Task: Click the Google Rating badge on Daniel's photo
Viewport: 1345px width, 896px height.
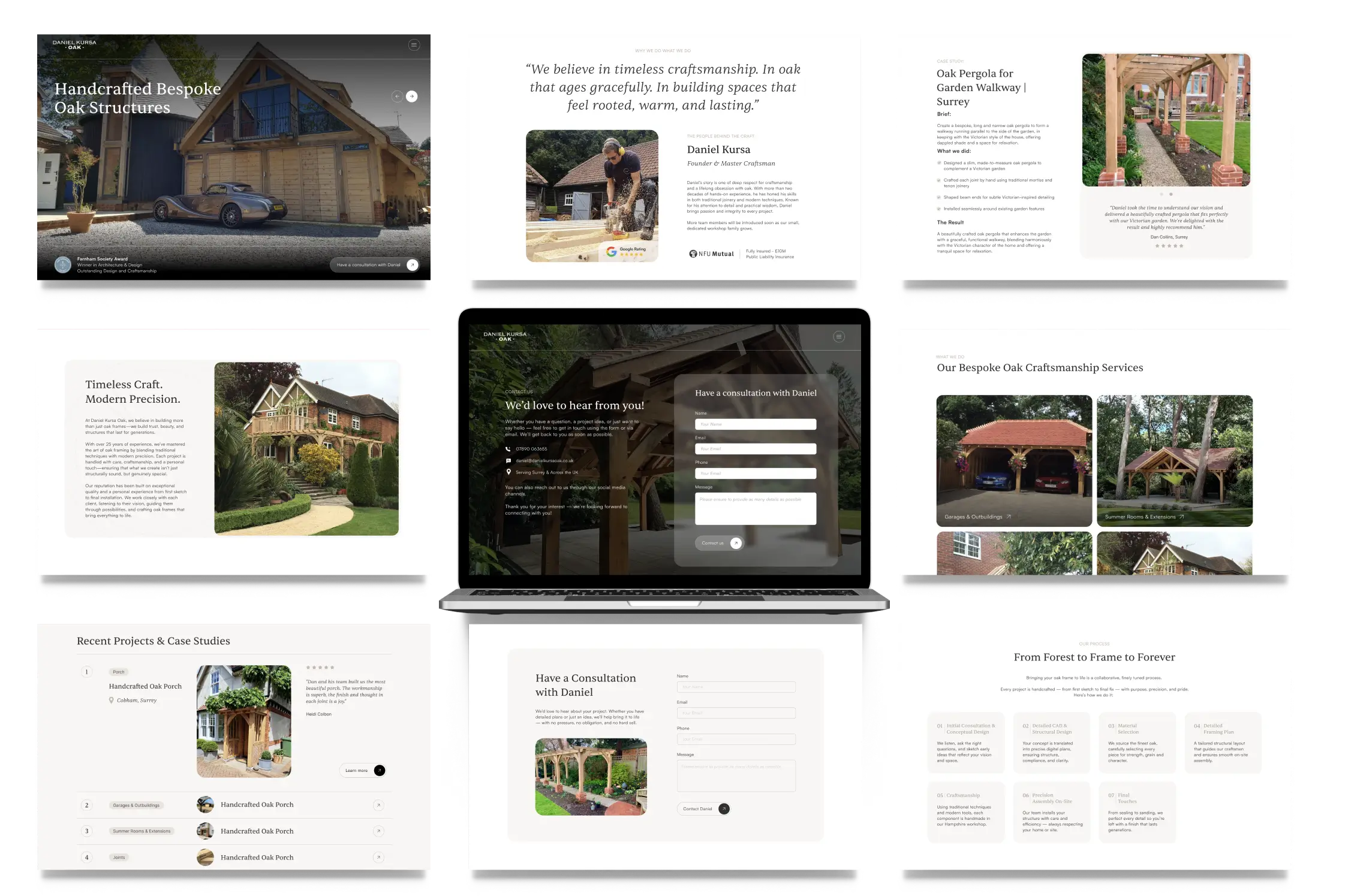Action: (627, 252)
